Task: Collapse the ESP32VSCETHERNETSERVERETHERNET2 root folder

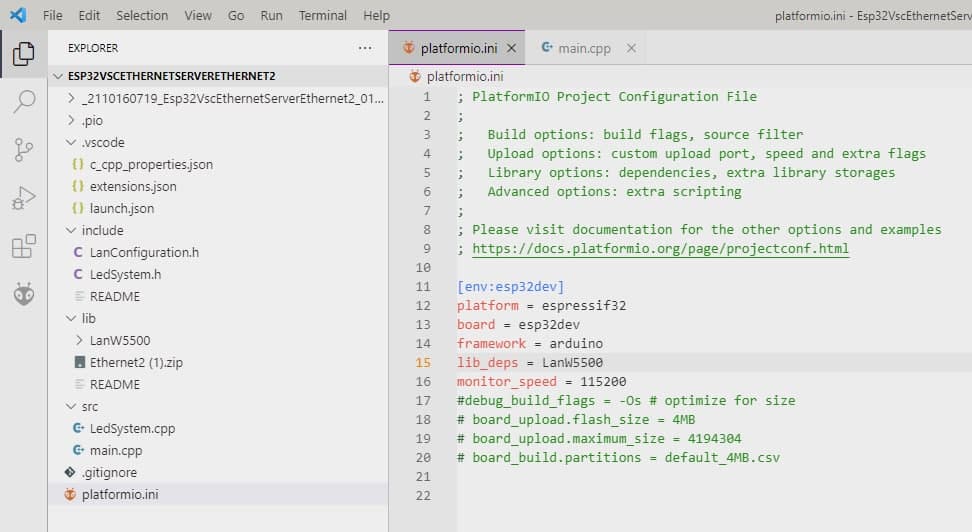Action: 58,76
